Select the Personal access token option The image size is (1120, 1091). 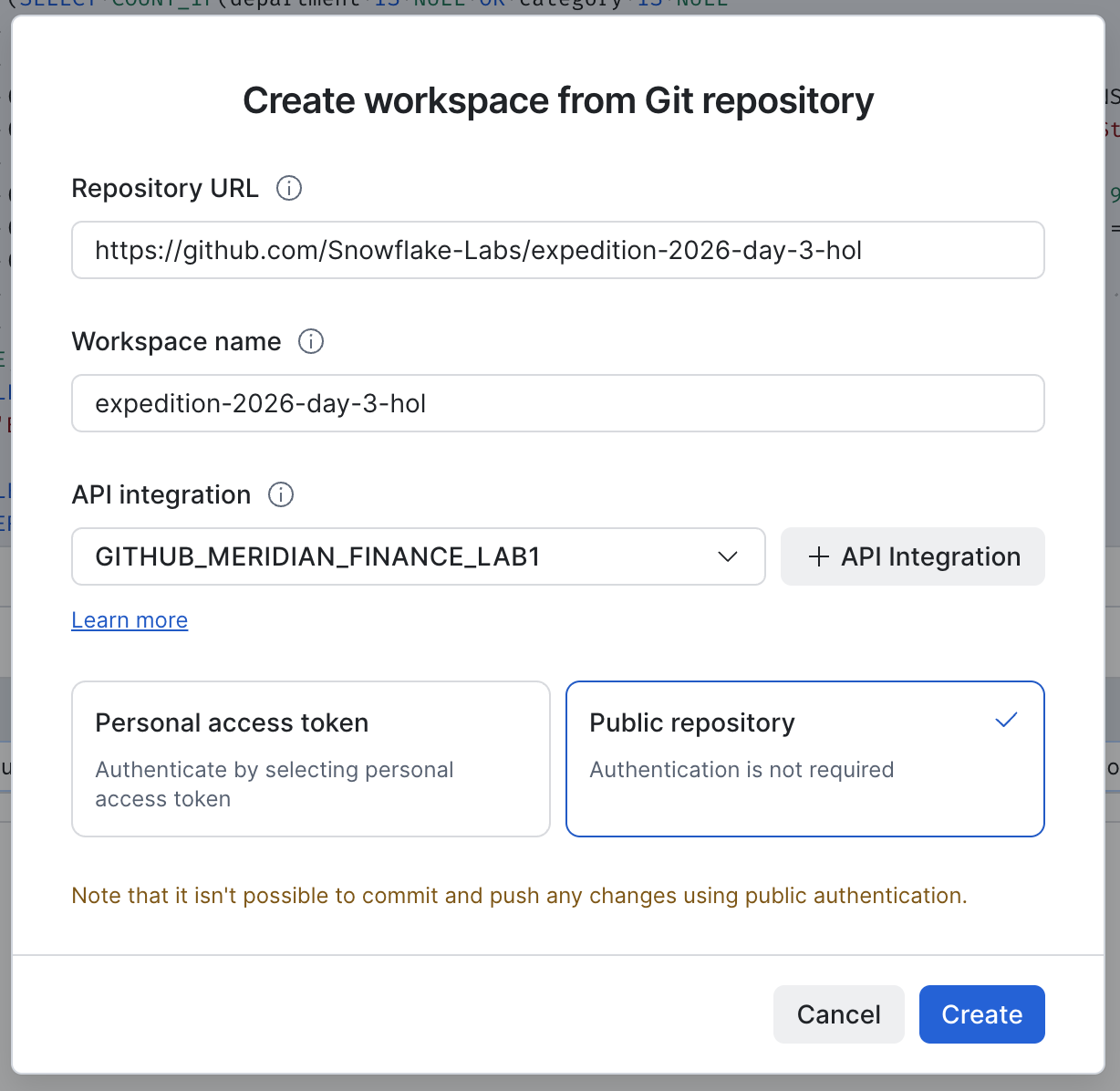[x=311, y=759]
